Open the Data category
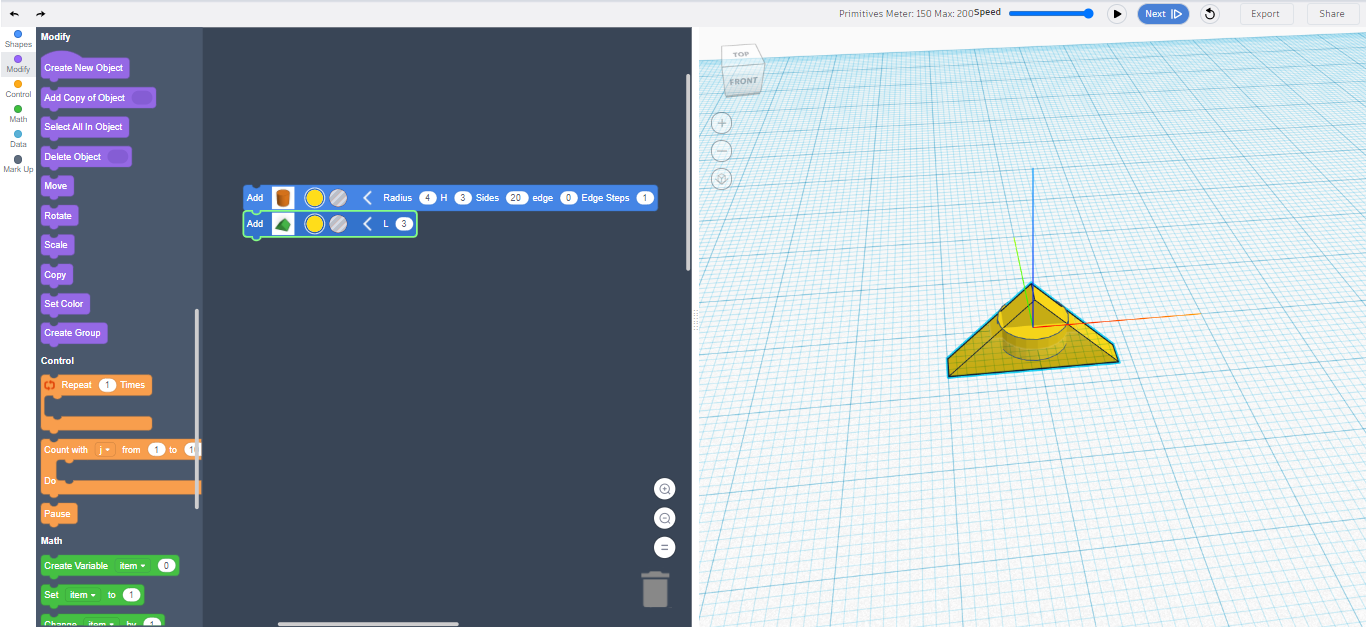Image resolution: width=1366 pixels, height=627 pixels. coord(18,139)
